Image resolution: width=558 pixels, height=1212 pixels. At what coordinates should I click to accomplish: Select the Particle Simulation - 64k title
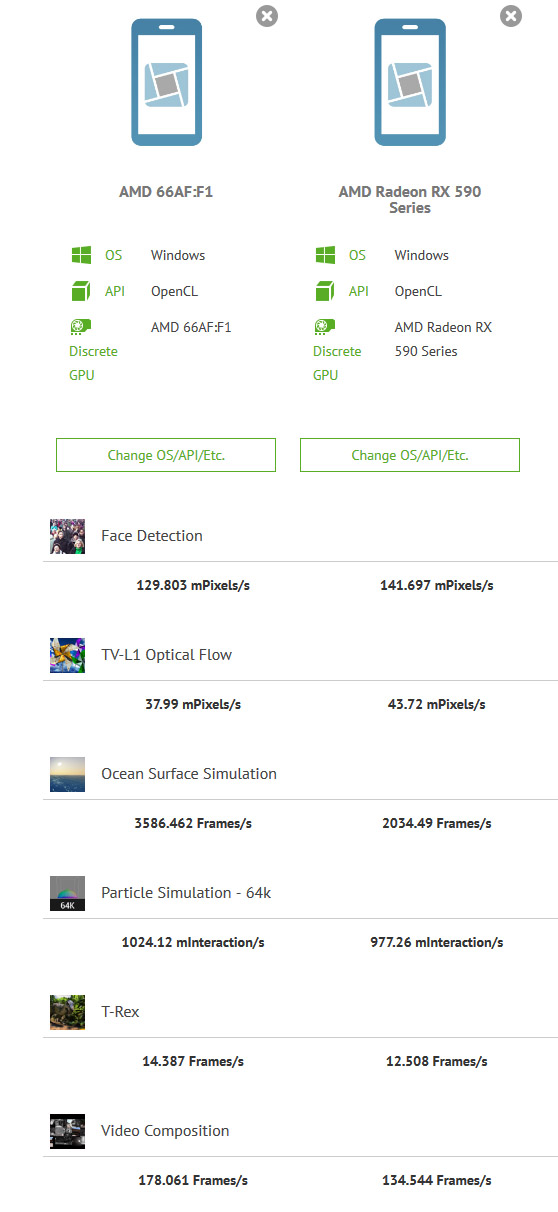coord(186,893)
